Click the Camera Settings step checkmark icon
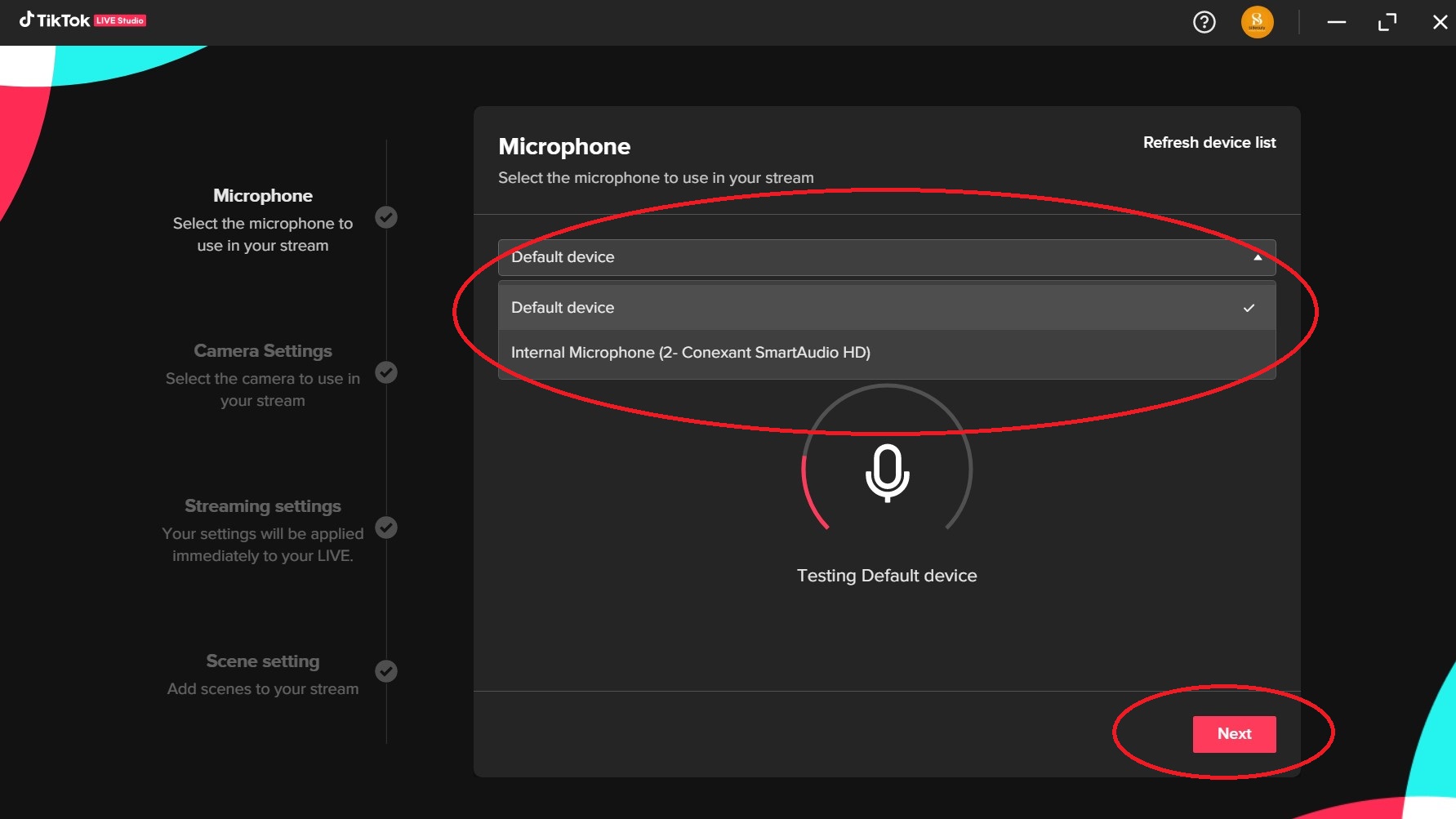The height and width of the screenshot is (819, 1456). (x=386, y=372)
